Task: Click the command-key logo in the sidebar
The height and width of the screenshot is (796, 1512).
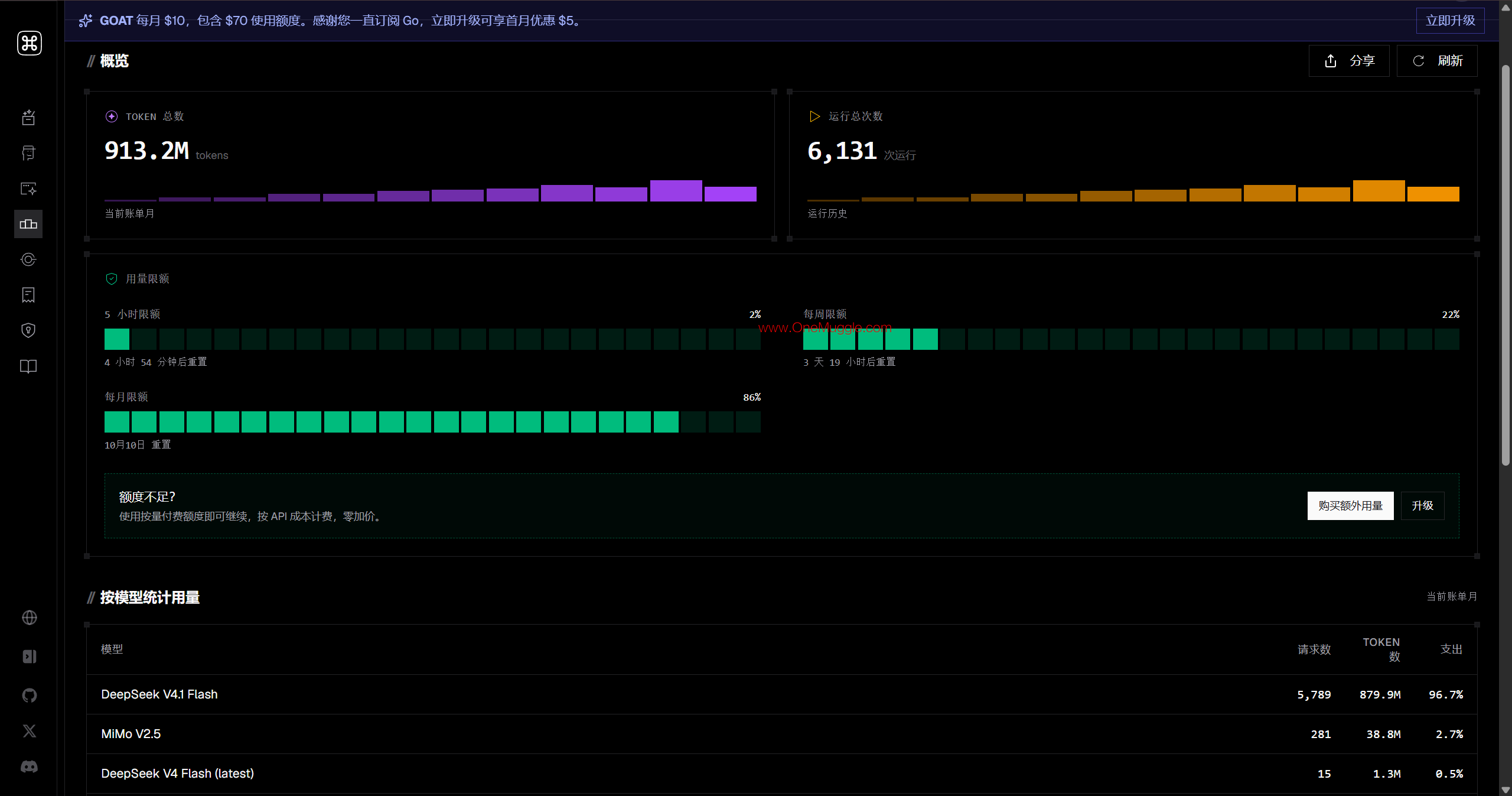Action: coord(29,43)
